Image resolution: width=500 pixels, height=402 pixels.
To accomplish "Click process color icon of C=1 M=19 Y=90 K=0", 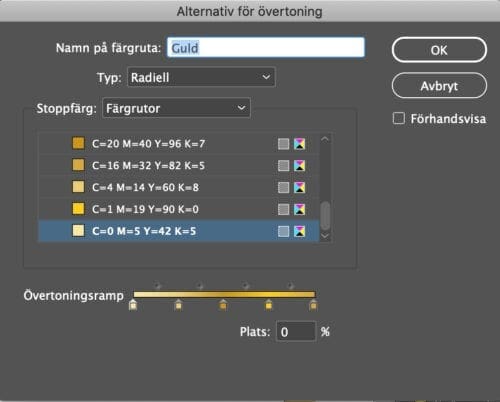I will point(283,209).
